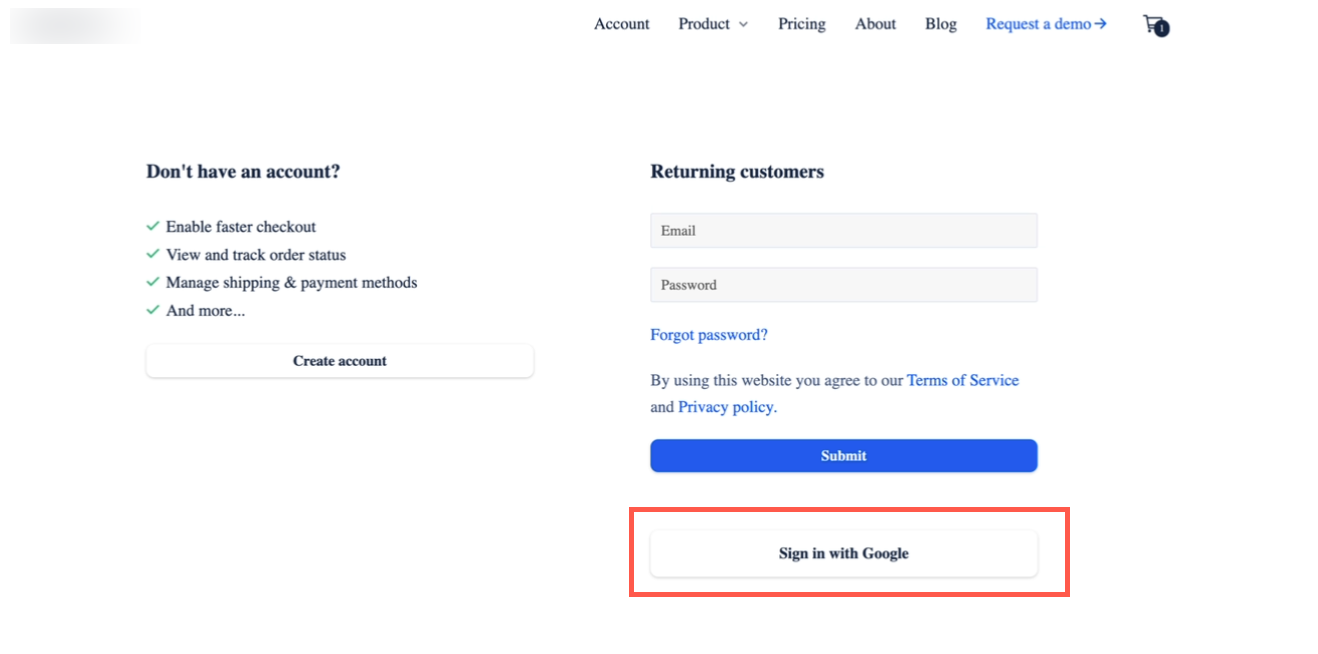The width and height of the screenshot is (1318, 654).
Task: Go to the Blog section
Action: point(940,23)
